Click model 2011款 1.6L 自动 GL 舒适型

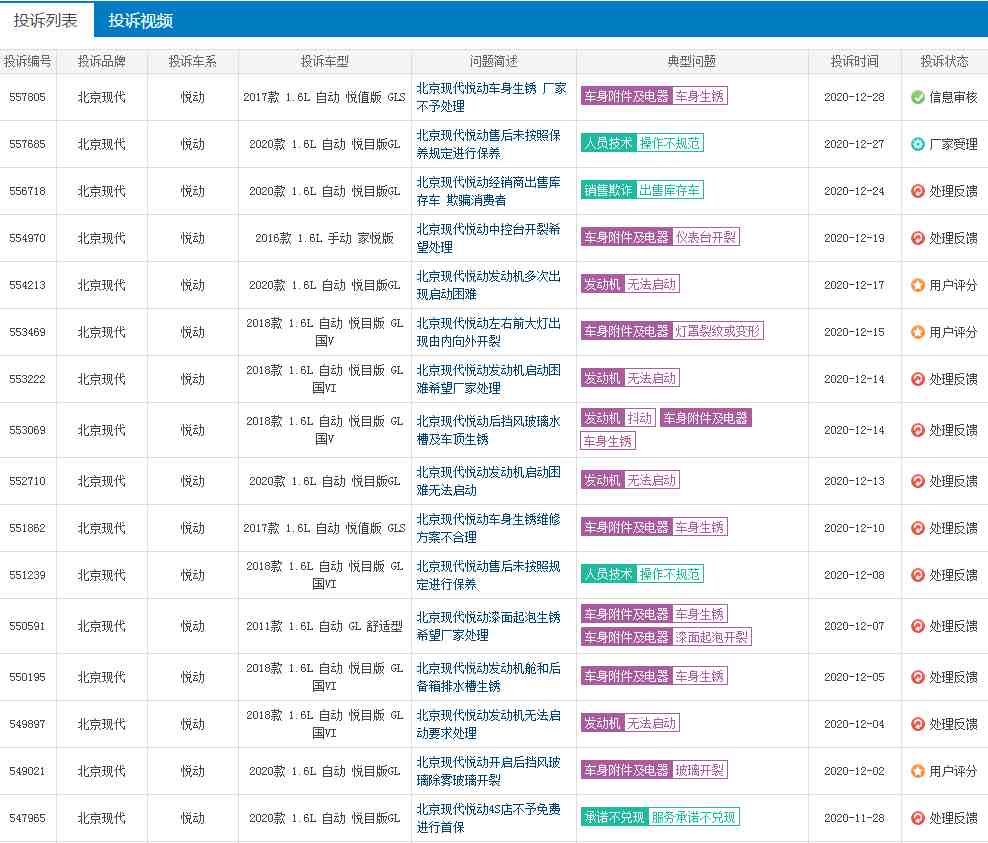coord(325,626)
